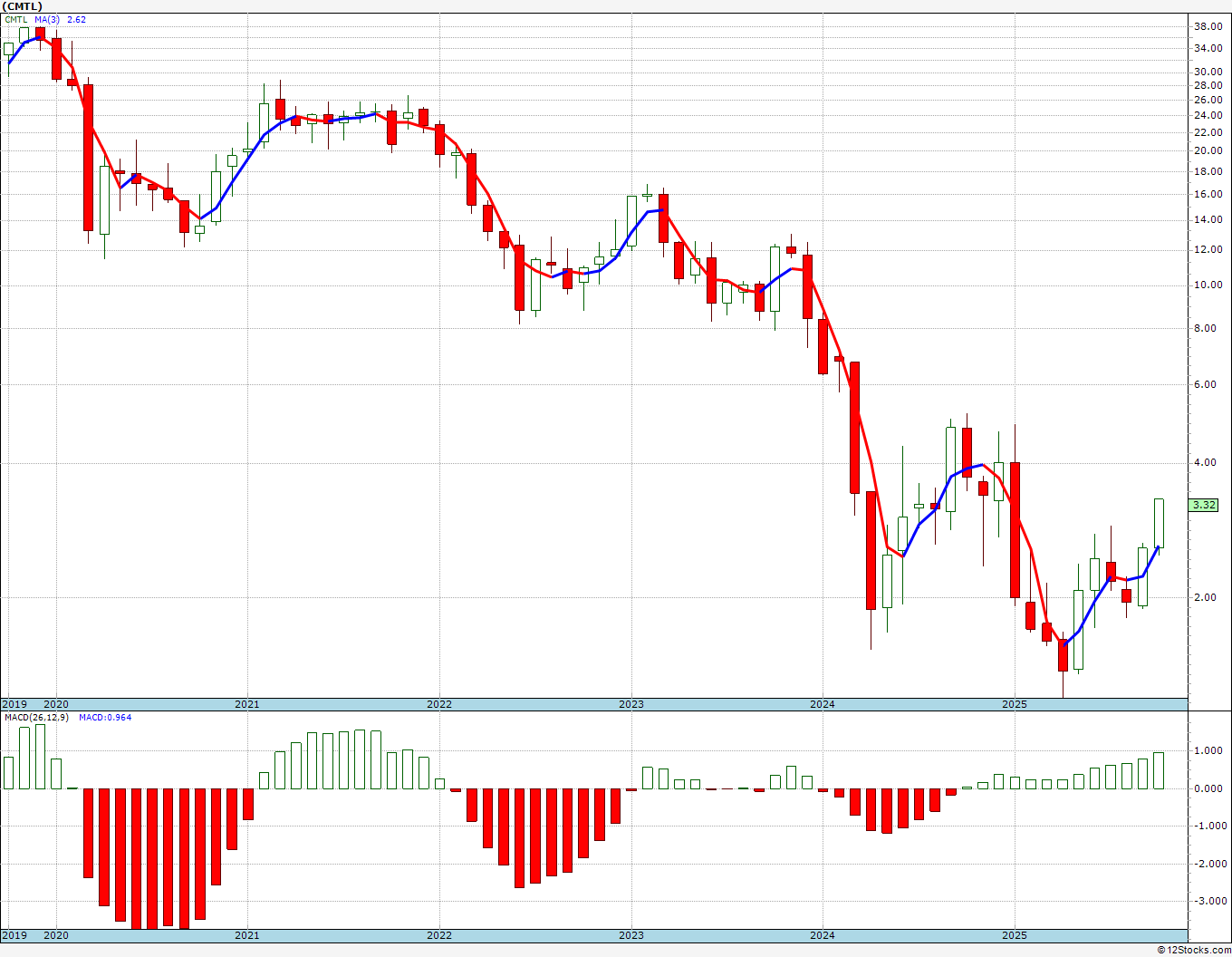
Task: Select the 0.000 MACD axis label
Action: [1208, 788]
